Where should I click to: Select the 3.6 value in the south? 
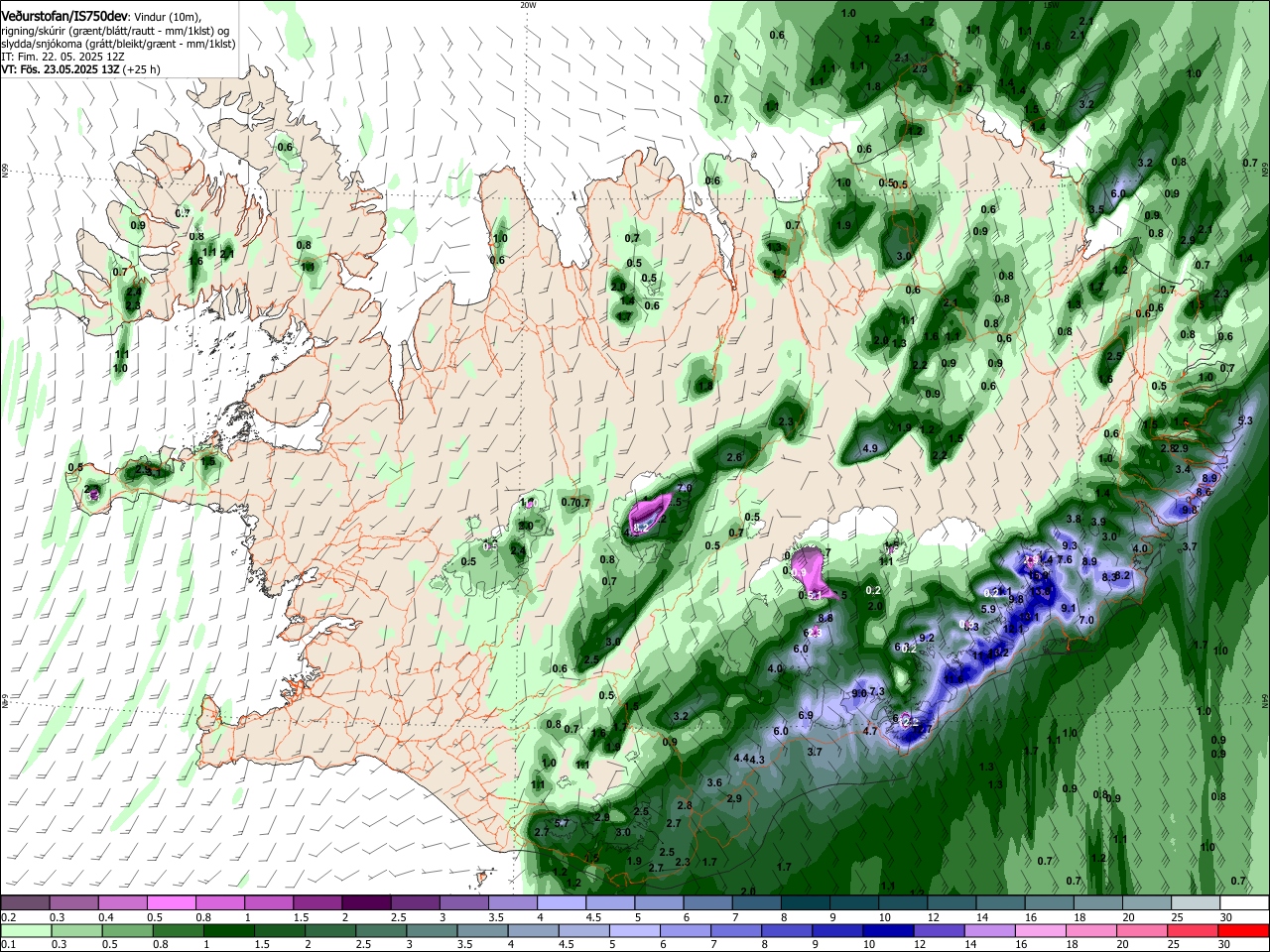pyautogui.click(x=714, y=782)
